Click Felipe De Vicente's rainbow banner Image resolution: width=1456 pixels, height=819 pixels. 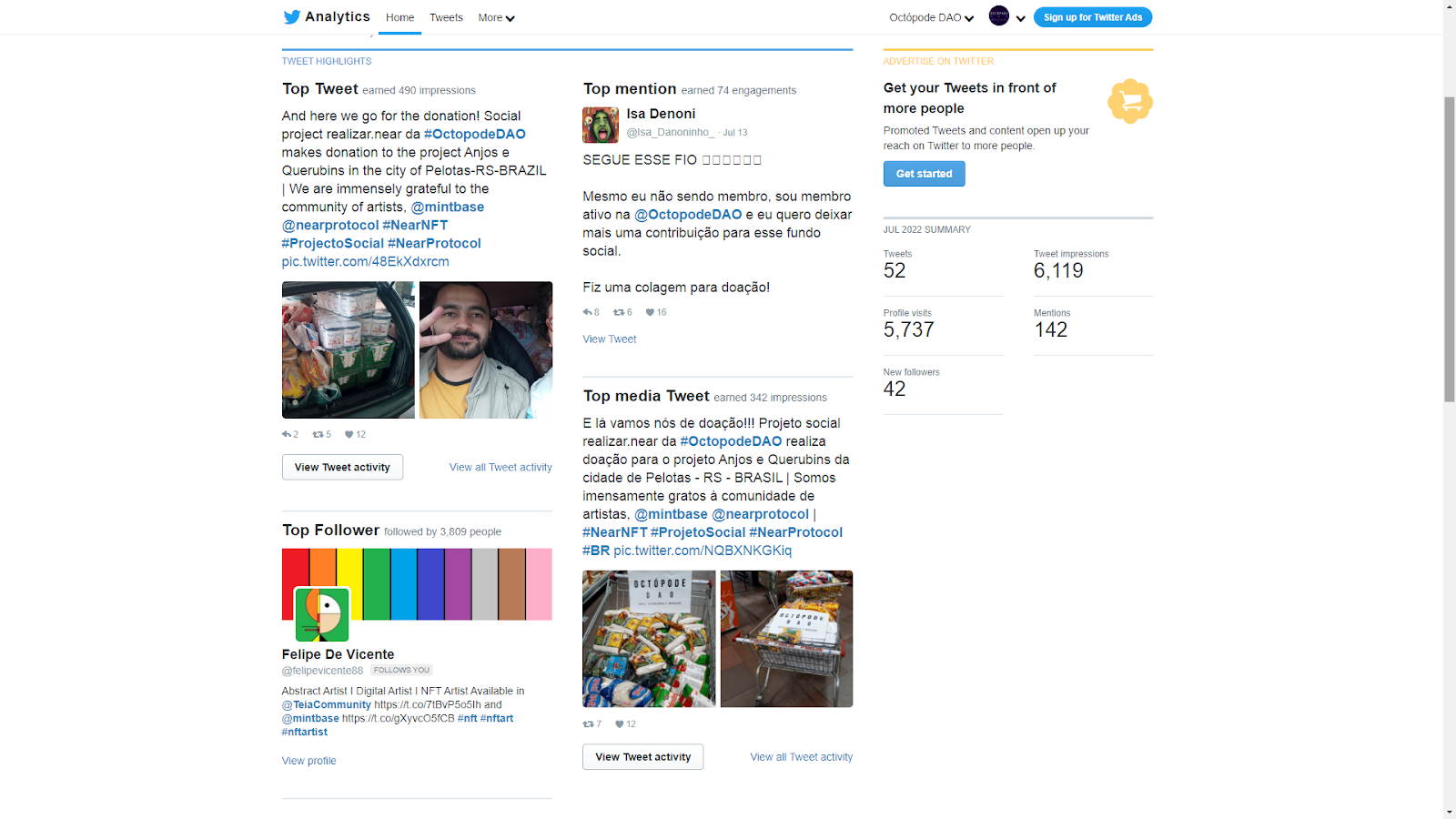click(417, 584)
